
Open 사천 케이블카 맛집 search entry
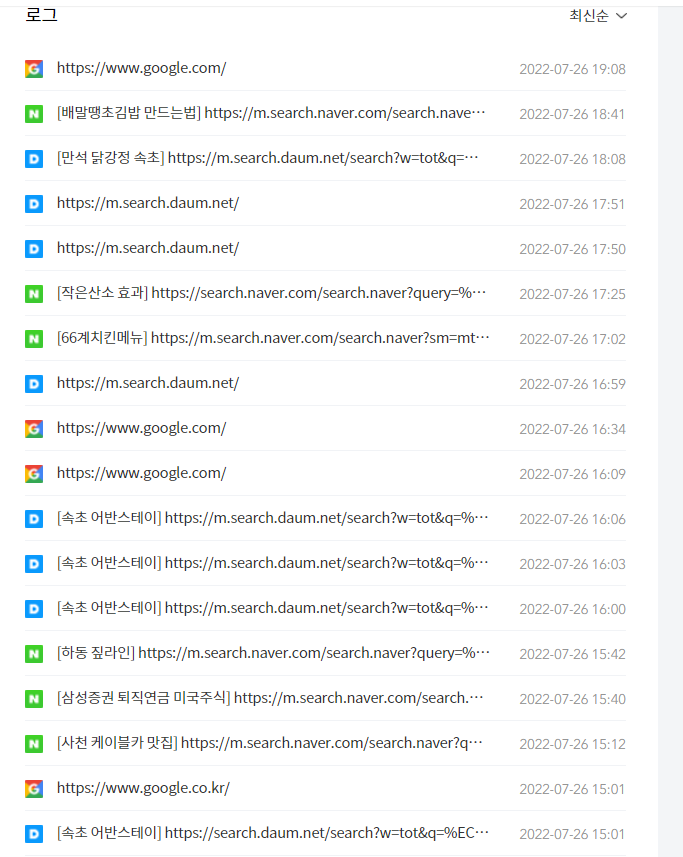click(x=270, y=743)
